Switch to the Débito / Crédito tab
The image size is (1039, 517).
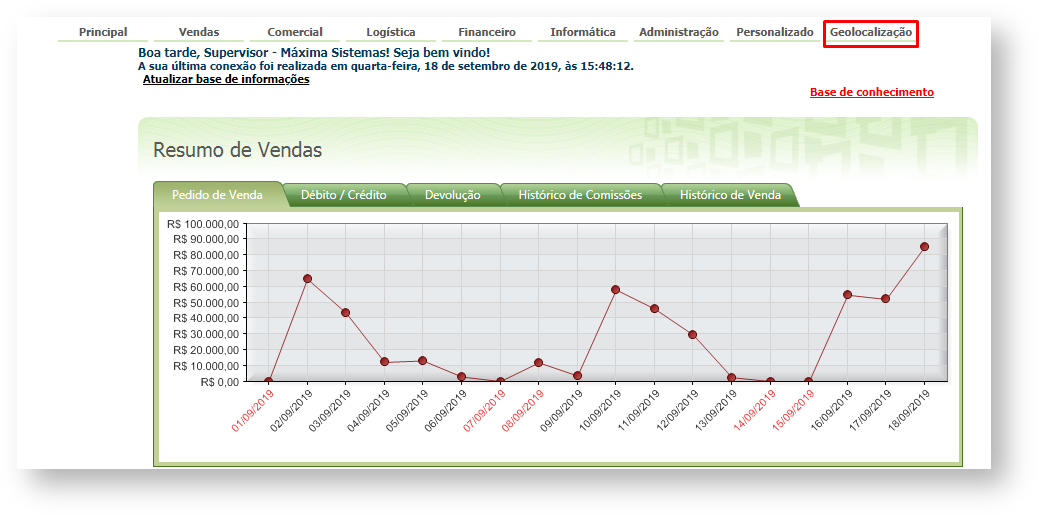(344, 195)
